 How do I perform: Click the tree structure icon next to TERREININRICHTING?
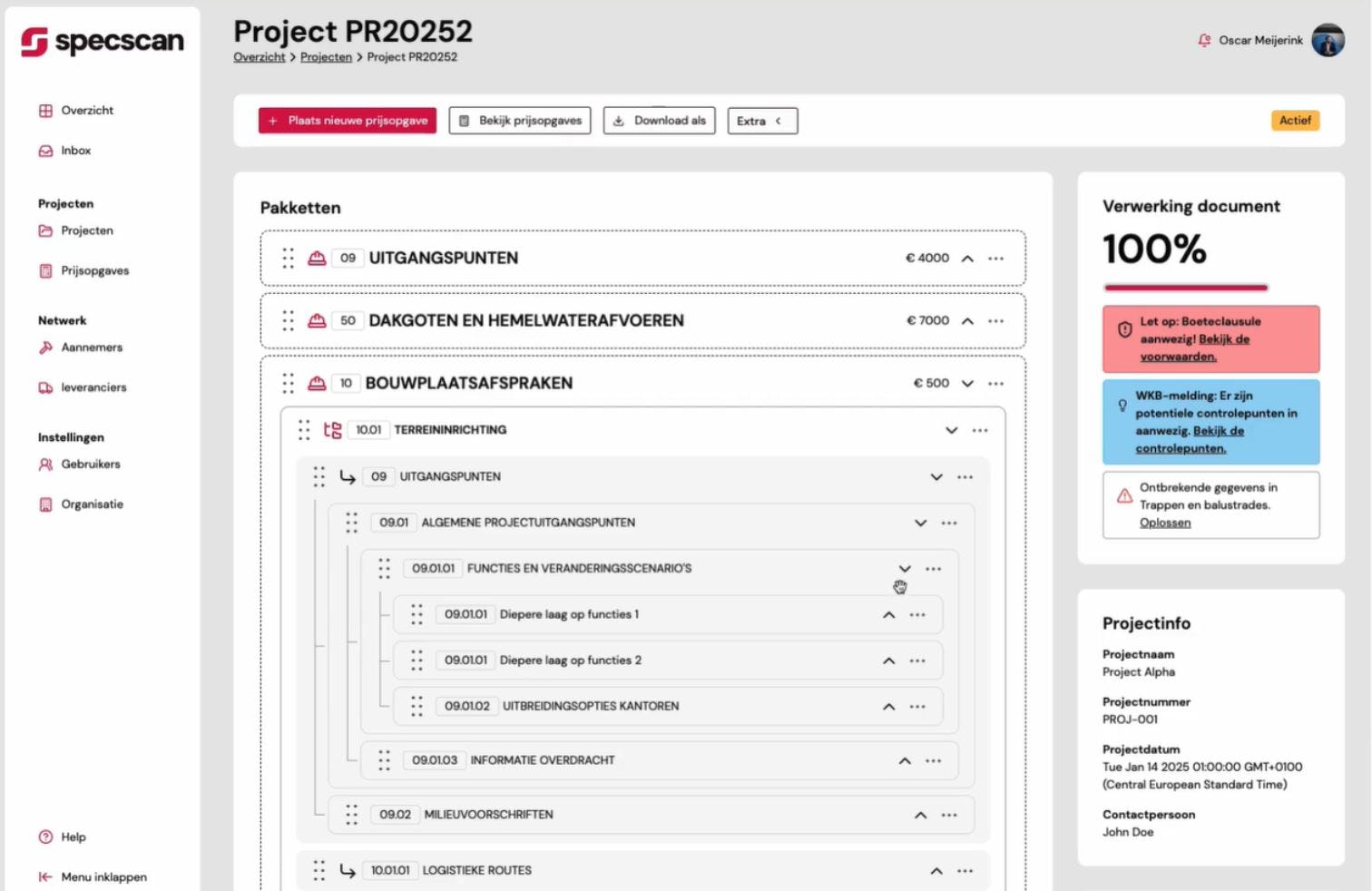333,430
